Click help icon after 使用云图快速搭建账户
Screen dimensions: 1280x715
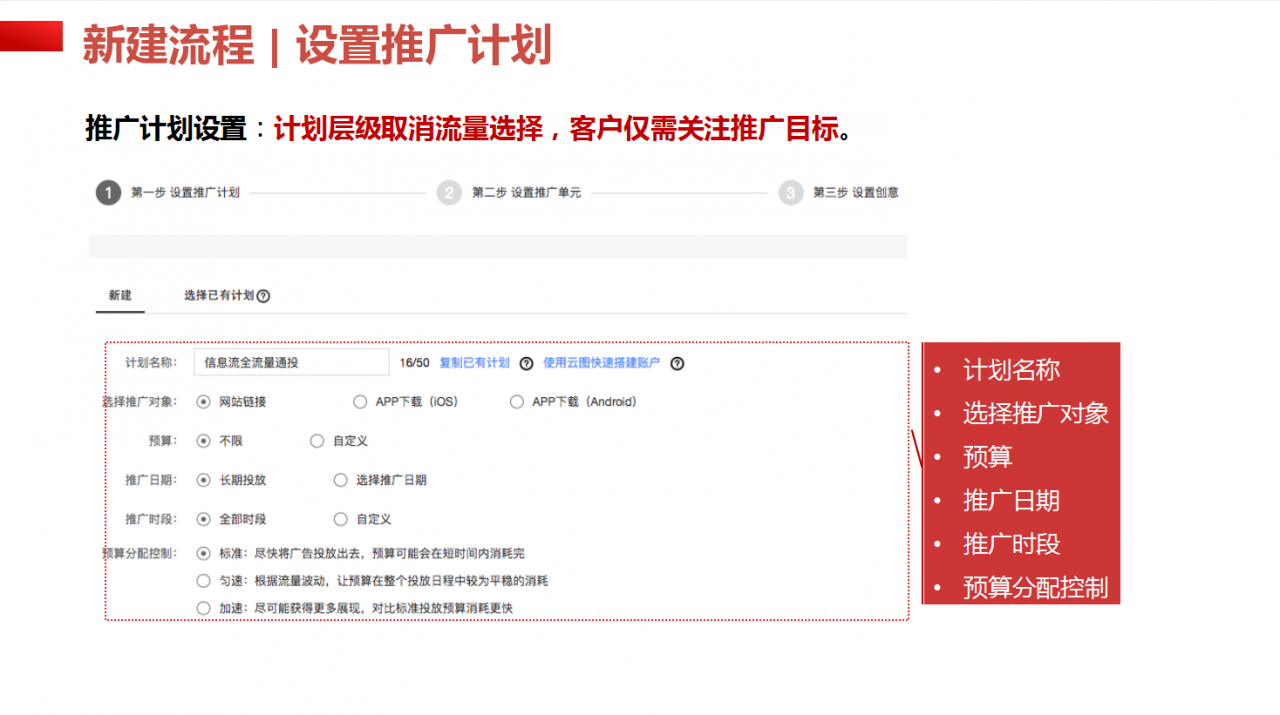tap(677, 363)
